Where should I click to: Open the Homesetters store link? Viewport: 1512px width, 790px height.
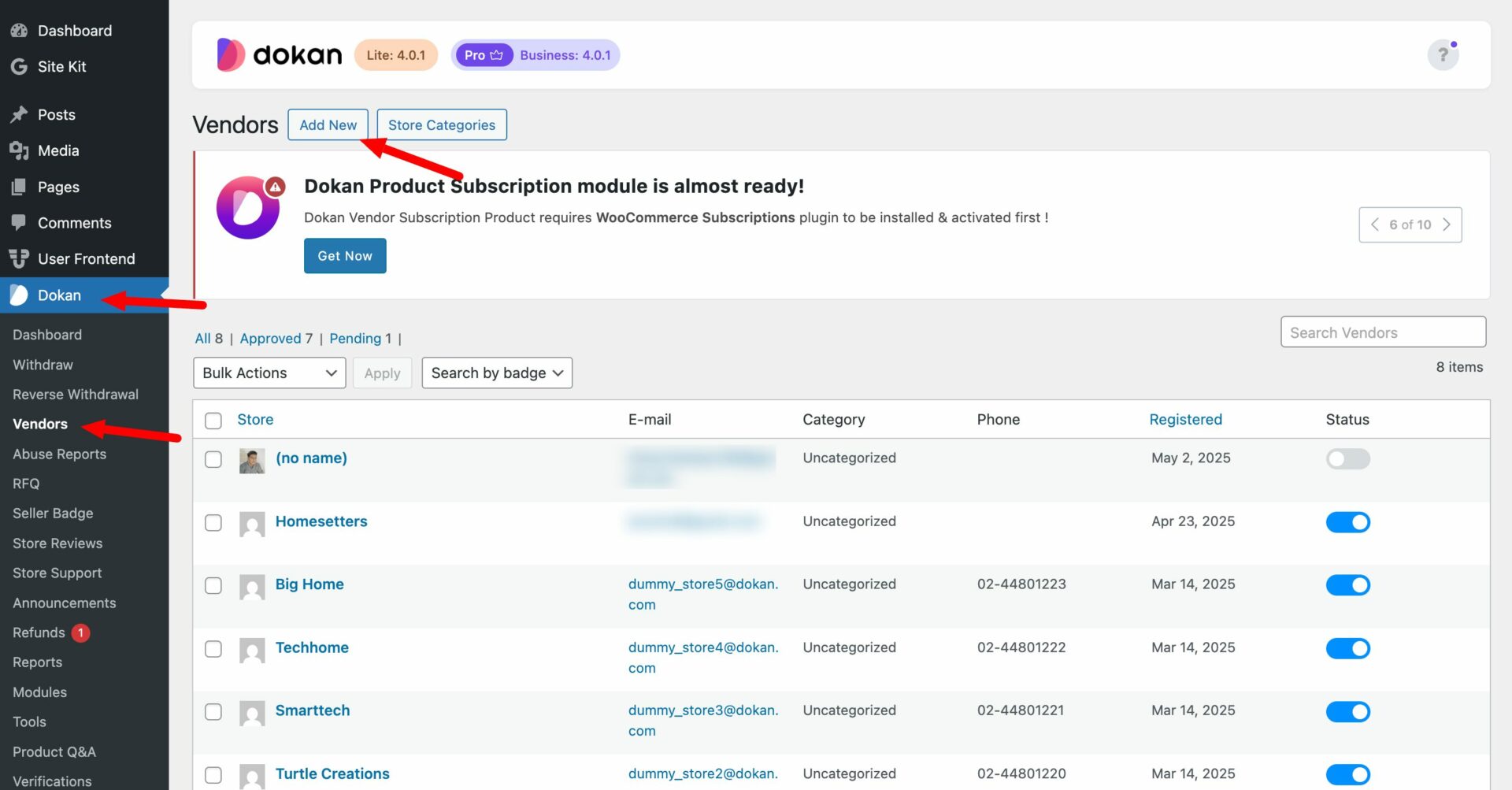[x=321, y=521]
